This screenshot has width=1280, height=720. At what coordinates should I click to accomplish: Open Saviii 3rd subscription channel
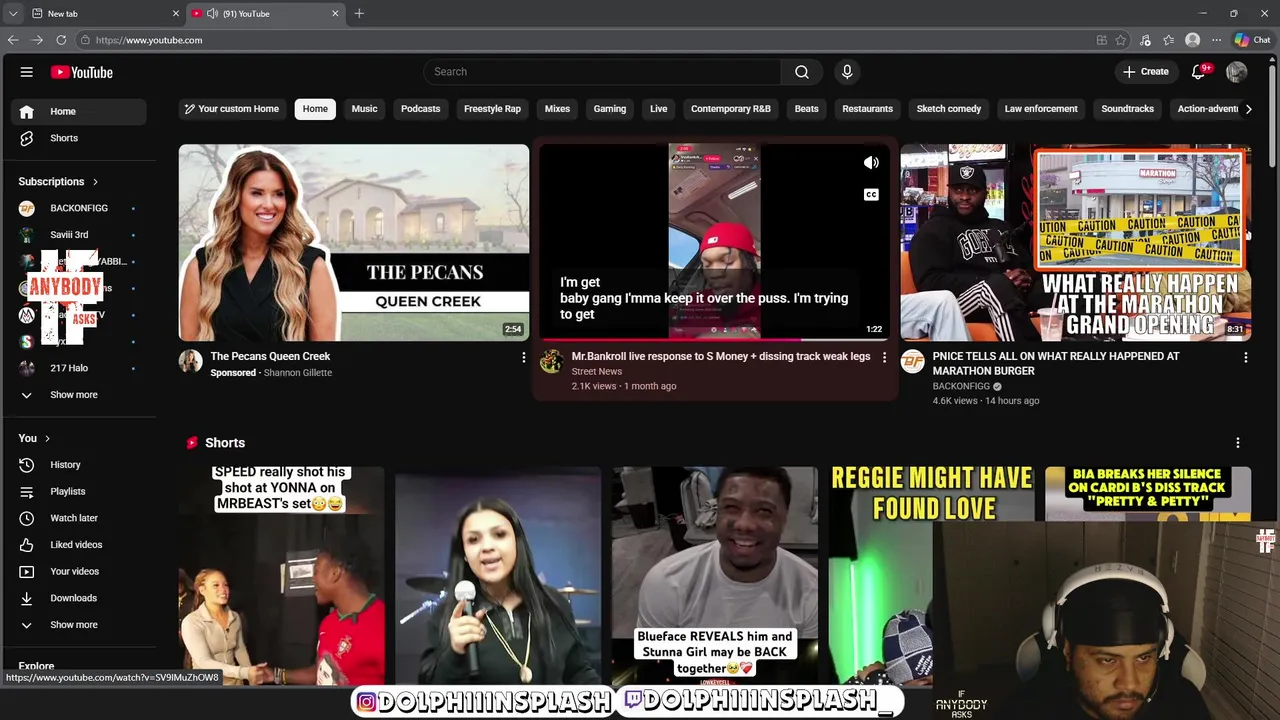pyautogui.click(x=80, y=235)
